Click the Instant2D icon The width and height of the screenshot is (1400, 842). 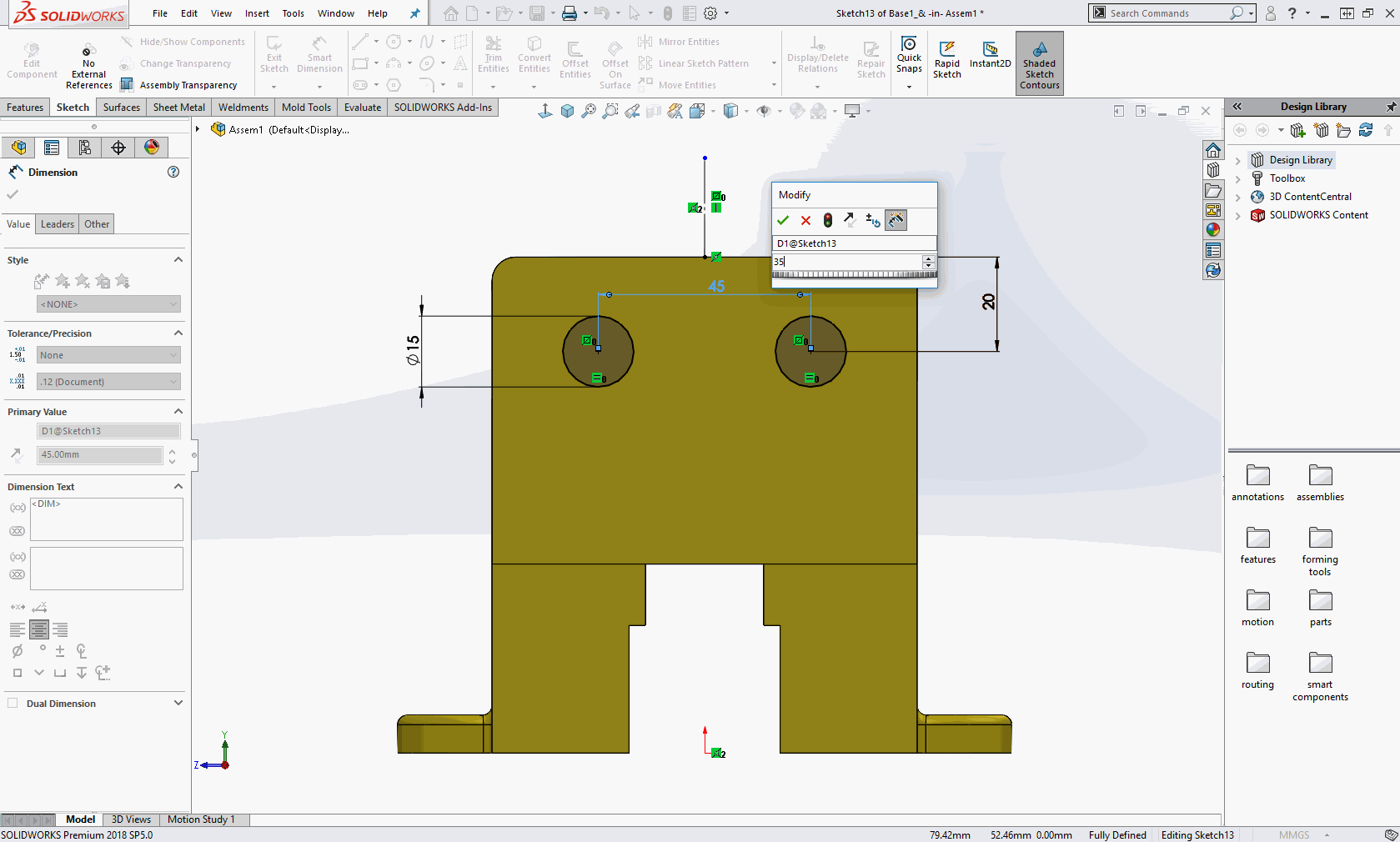990,55
